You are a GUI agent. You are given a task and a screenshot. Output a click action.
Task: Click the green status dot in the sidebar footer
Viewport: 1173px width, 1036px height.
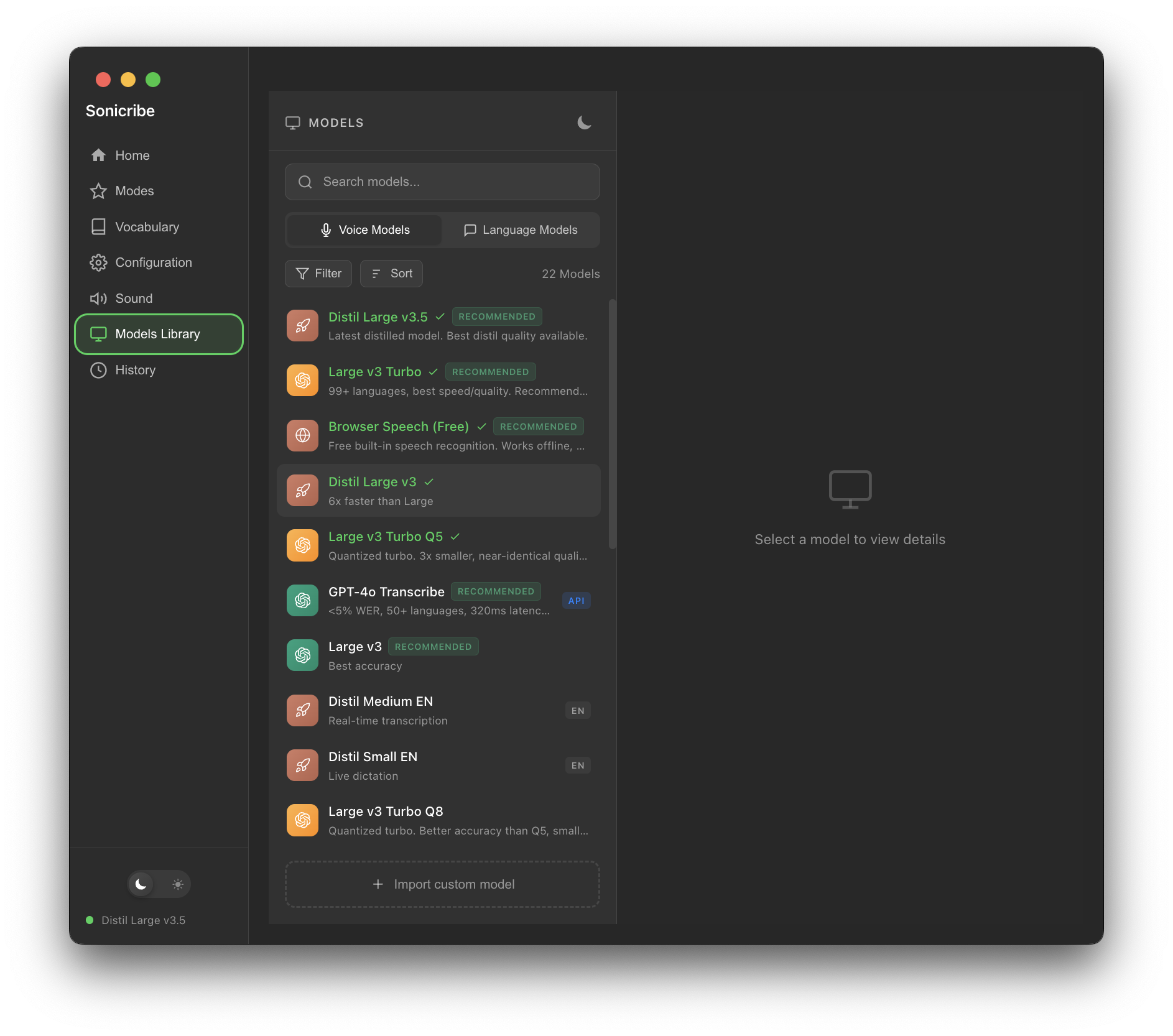pyautogui.click(x=90, y=920)
